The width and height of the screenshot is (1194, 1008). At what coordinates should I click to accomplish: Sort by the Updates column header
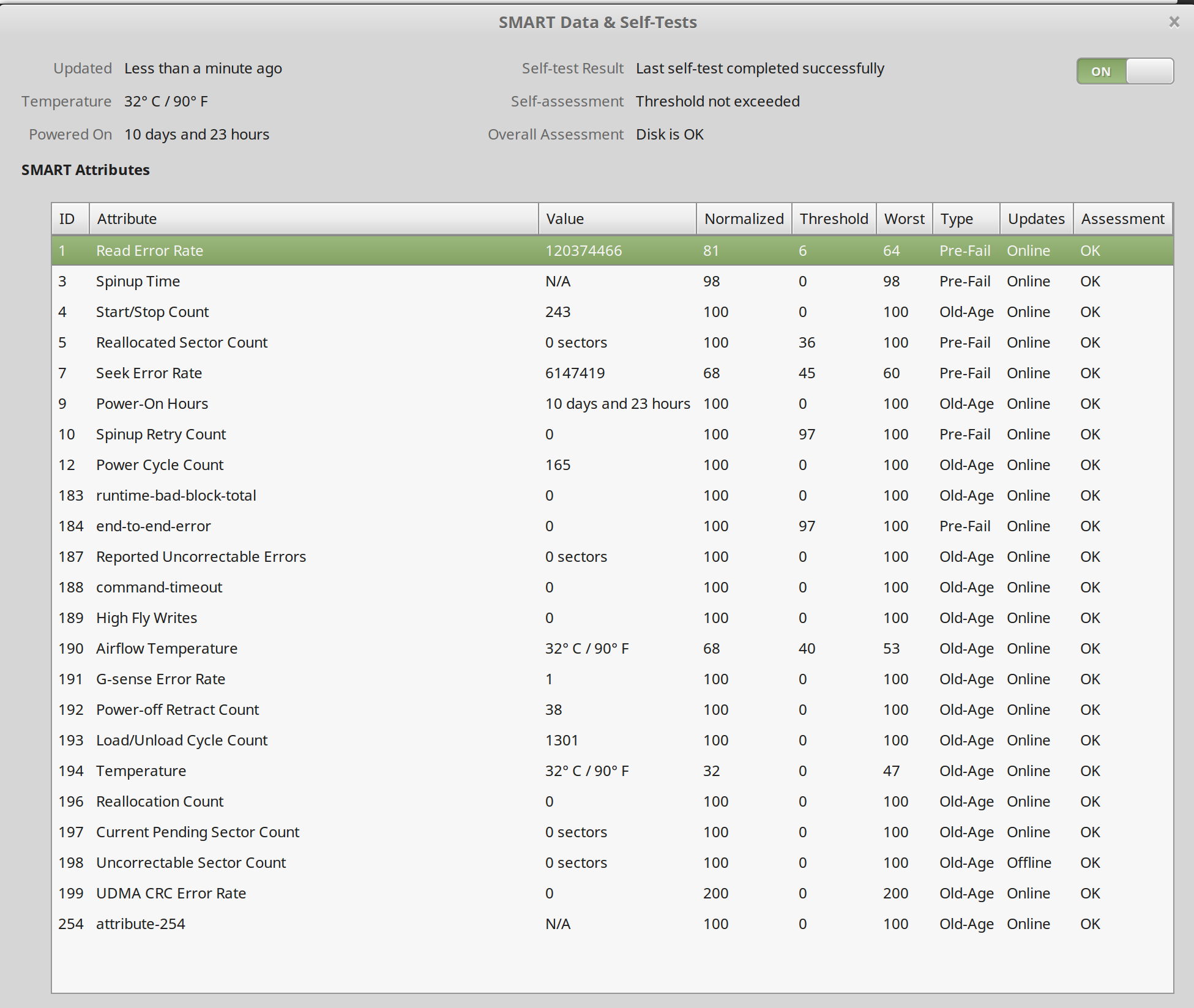click(x=1036, y=219)
